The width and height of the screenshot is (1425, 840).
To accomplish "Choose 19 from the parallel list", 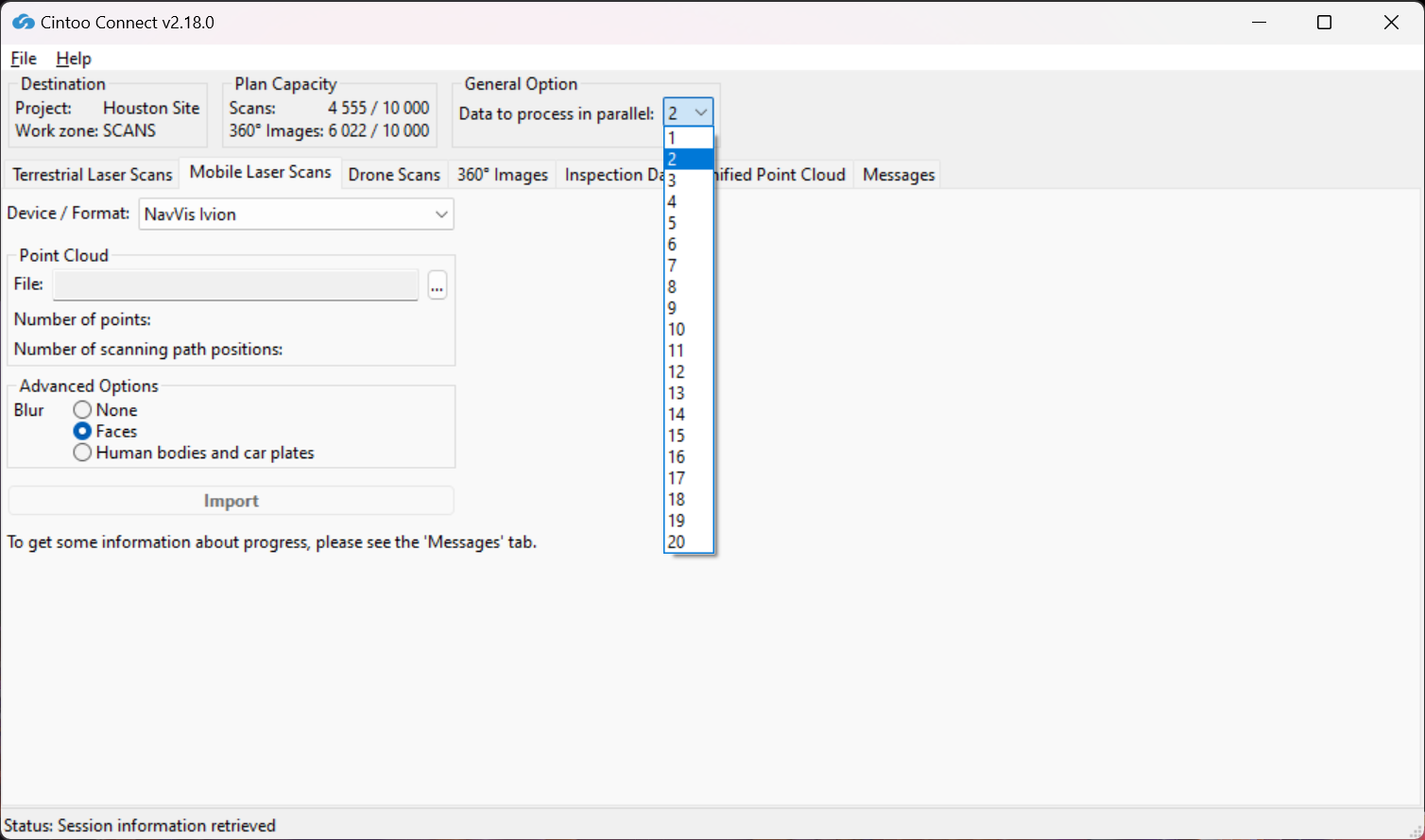I will click(689, 521).
